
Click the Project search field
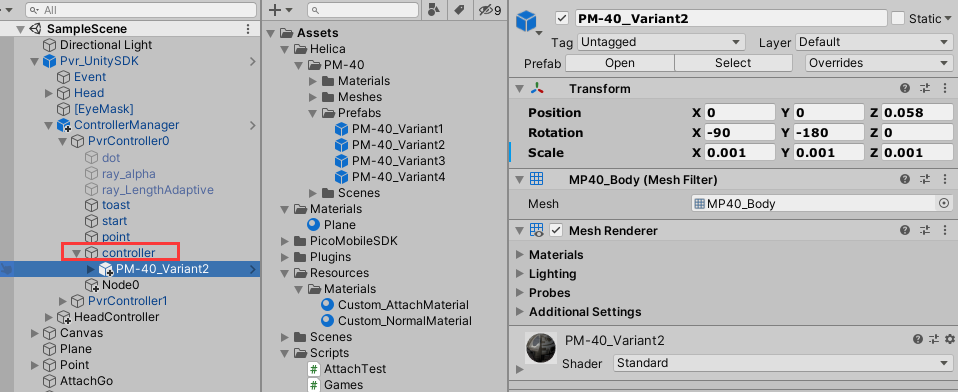[362, 10]
